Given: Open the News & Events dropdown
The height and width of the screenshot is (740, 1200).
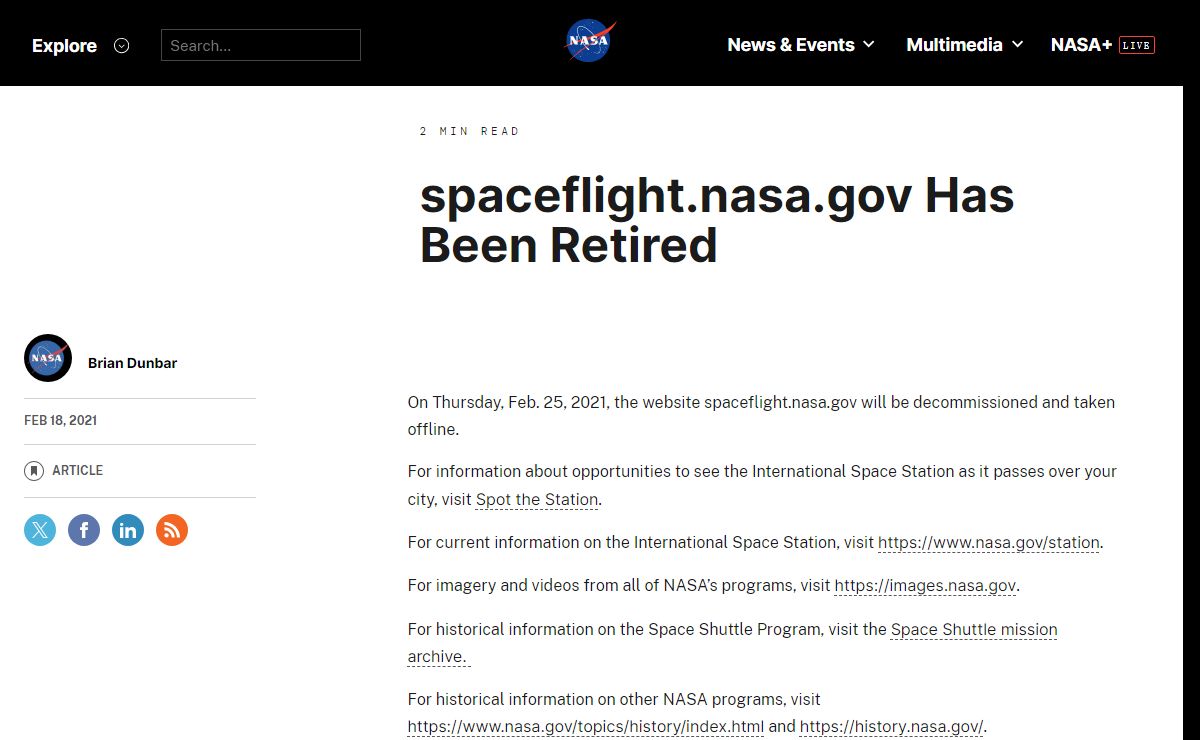Looking at the screenshot, I should pos(801,45).
